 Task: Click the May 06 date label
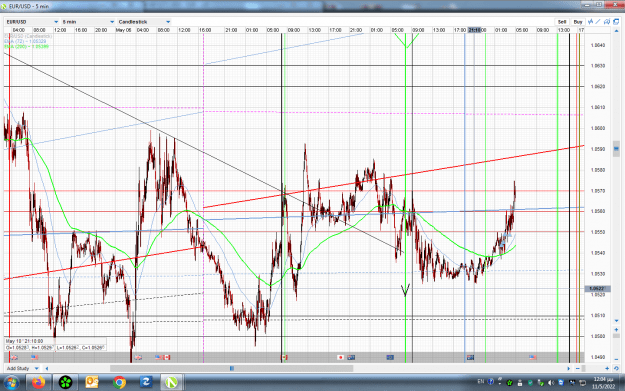coord(123,30)
